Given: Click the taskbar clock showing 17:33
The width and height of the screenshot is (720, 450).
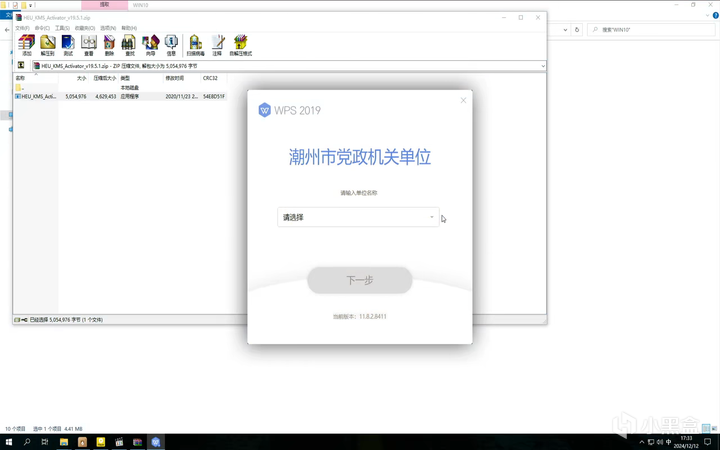Looking at the screenshot, I should click(x=686, y=442).
